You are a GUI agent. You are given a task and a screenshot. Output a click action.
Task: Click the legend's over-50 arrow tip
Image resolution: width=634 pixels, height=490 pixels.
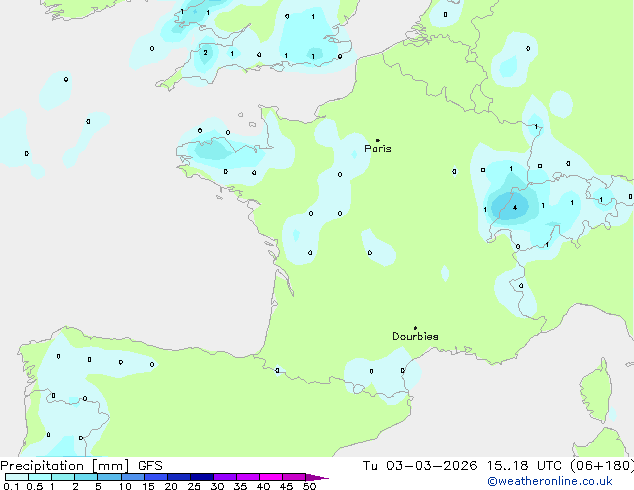(317, 477)
